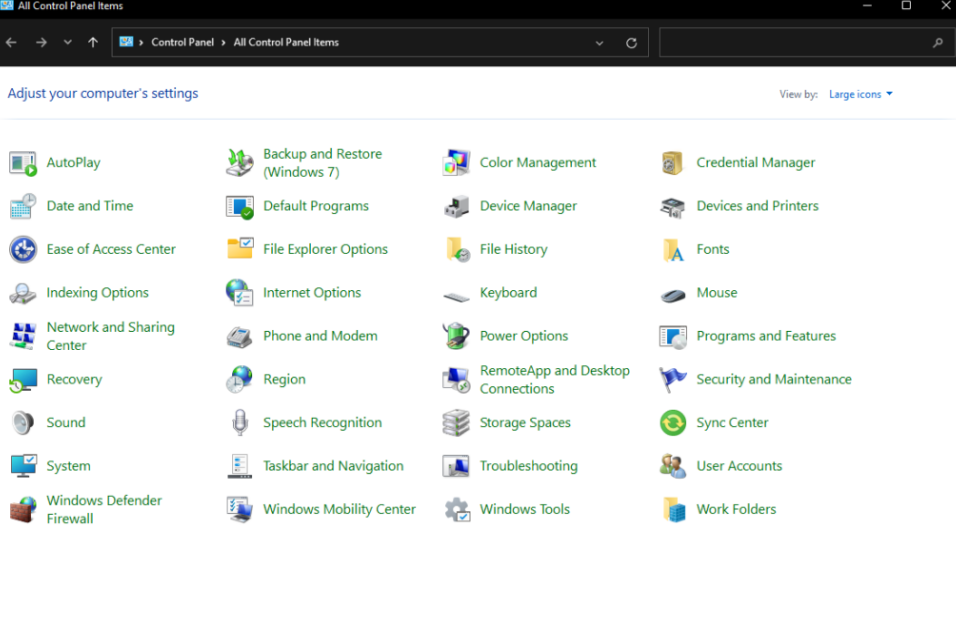Open the Sound speaker icon

coord(22,423)
